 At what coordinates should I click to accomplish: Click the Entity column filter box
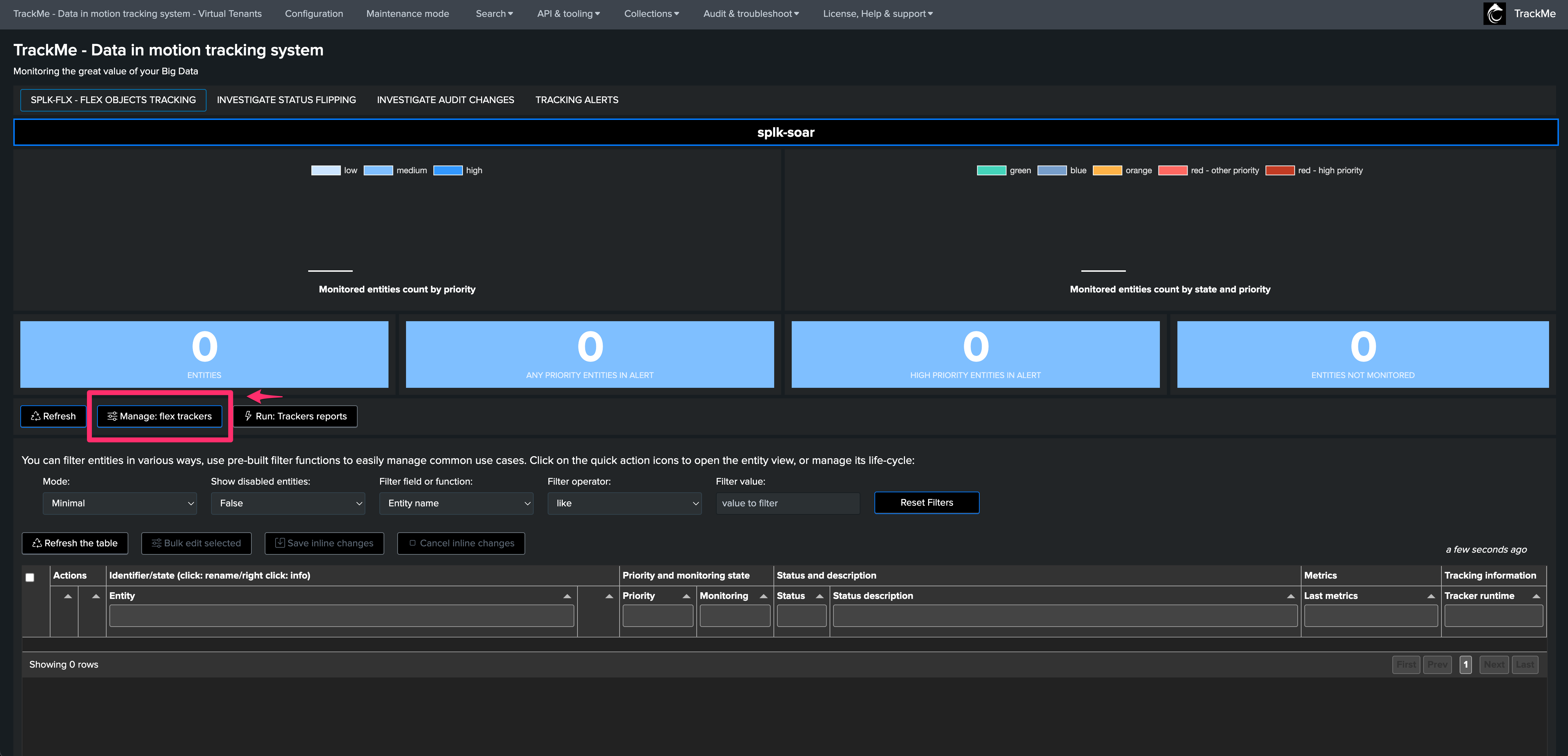[342, 616]
